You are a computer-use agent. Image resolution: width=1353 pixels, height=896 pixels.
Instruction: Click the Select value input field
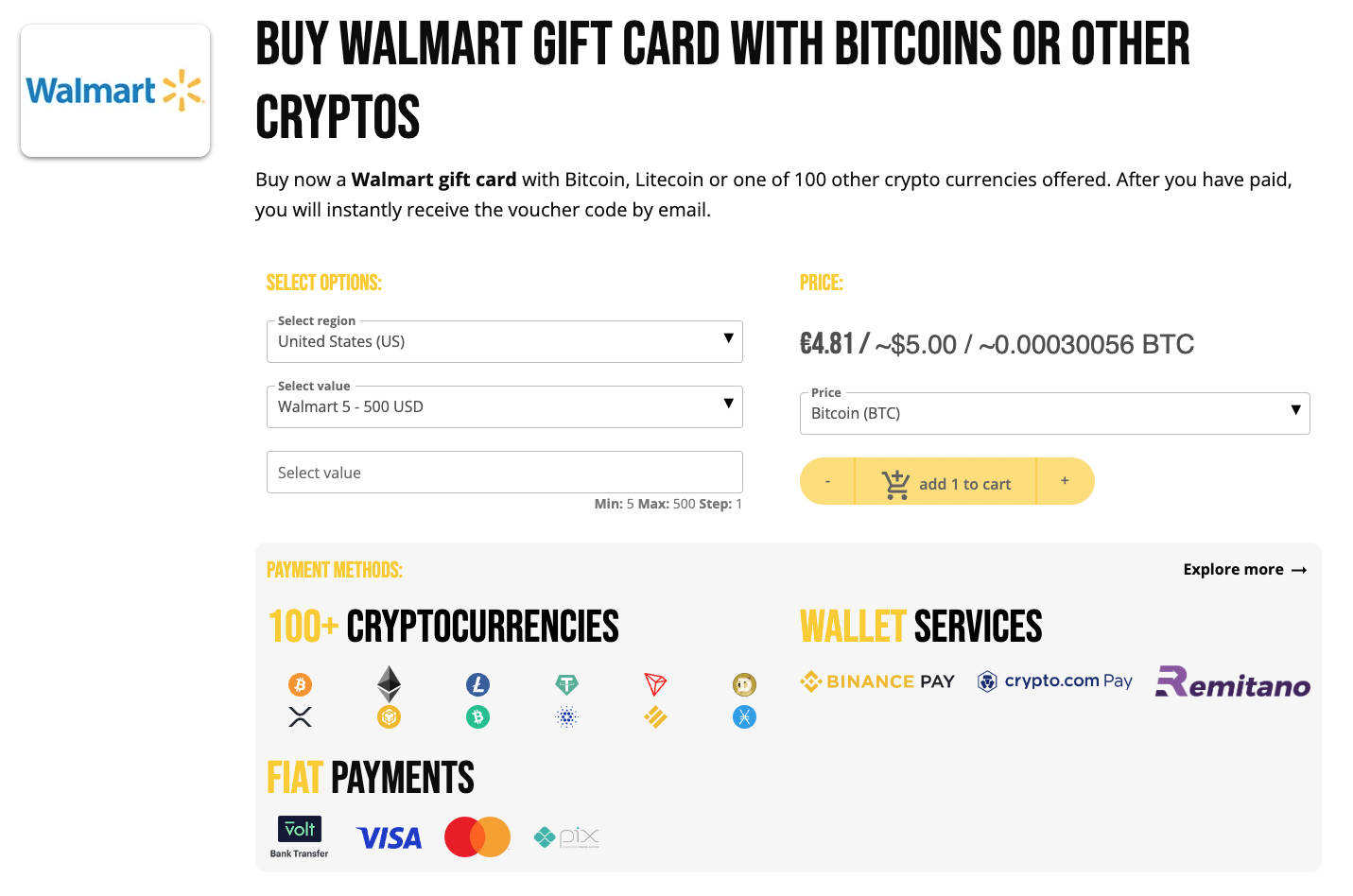pos(505,473)
